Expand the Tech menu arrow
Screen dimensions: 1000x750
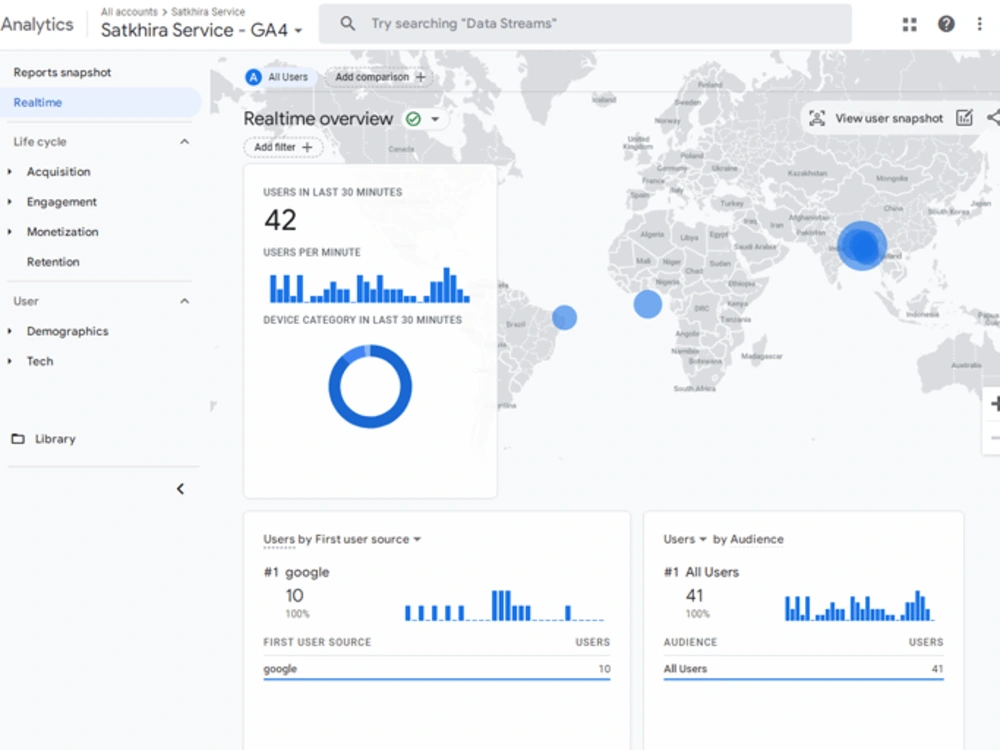(10, 361)
